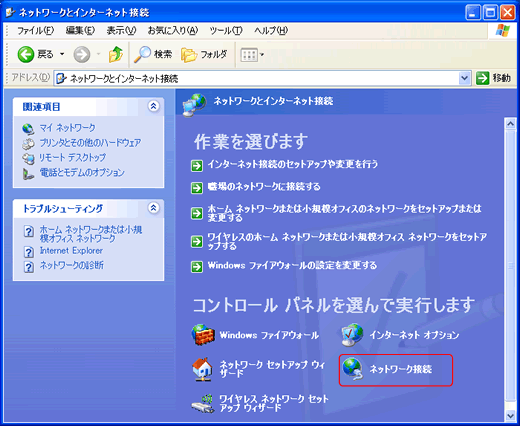Open the リモート デスクトップ link
520x426 pixels.
(x=73, y=157)
